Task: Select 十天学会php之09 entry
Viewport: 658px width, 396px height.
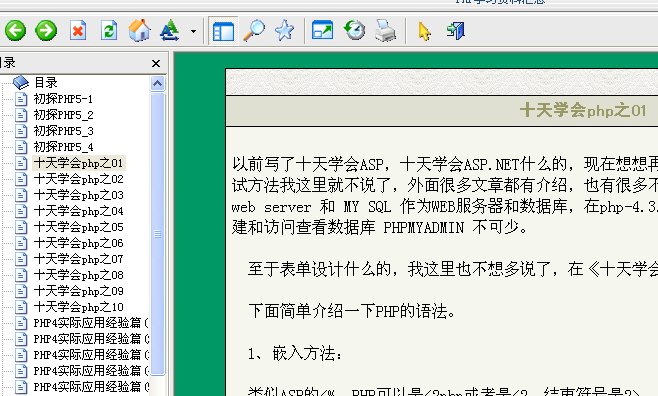Action: point(79,291)
